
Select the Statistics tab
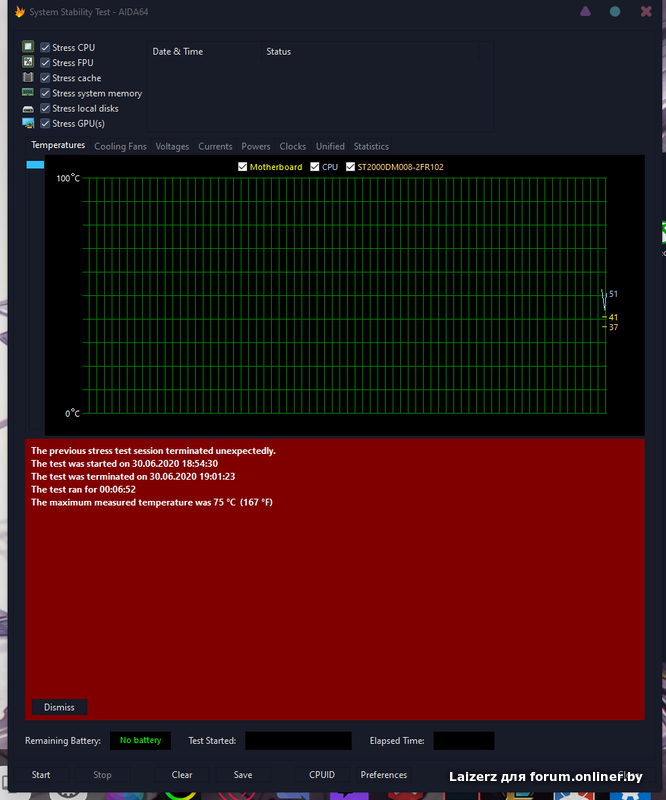pyautogui.click(x=371, y=146)
